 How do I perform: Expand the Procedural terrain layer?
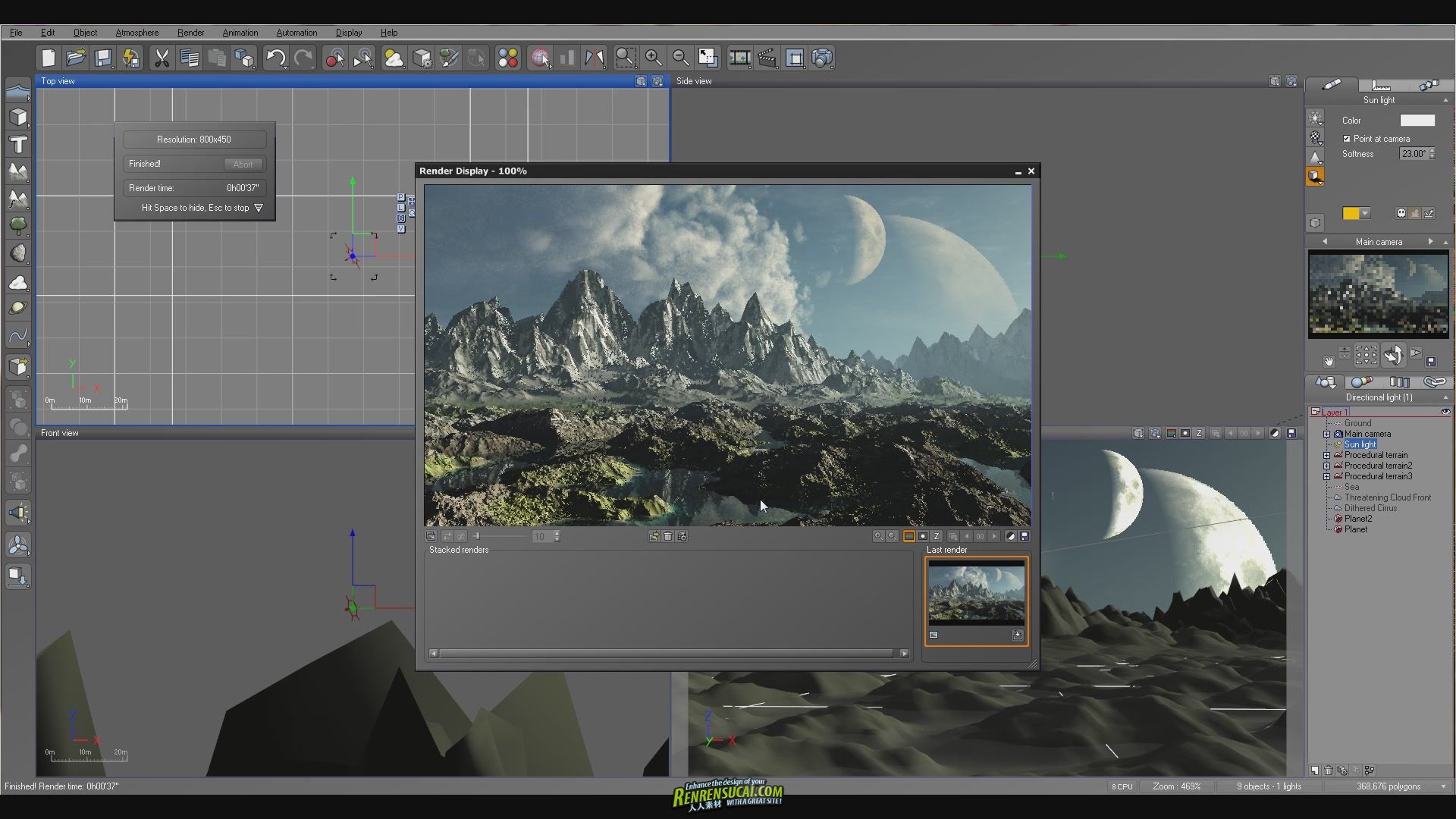click(1328, 455)
